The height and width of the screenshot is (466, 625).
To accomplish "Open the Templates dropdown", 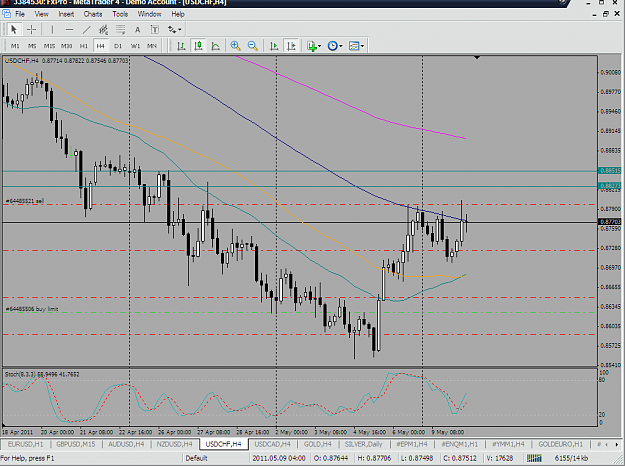I will pyautogui.click(x=356, y=46).
